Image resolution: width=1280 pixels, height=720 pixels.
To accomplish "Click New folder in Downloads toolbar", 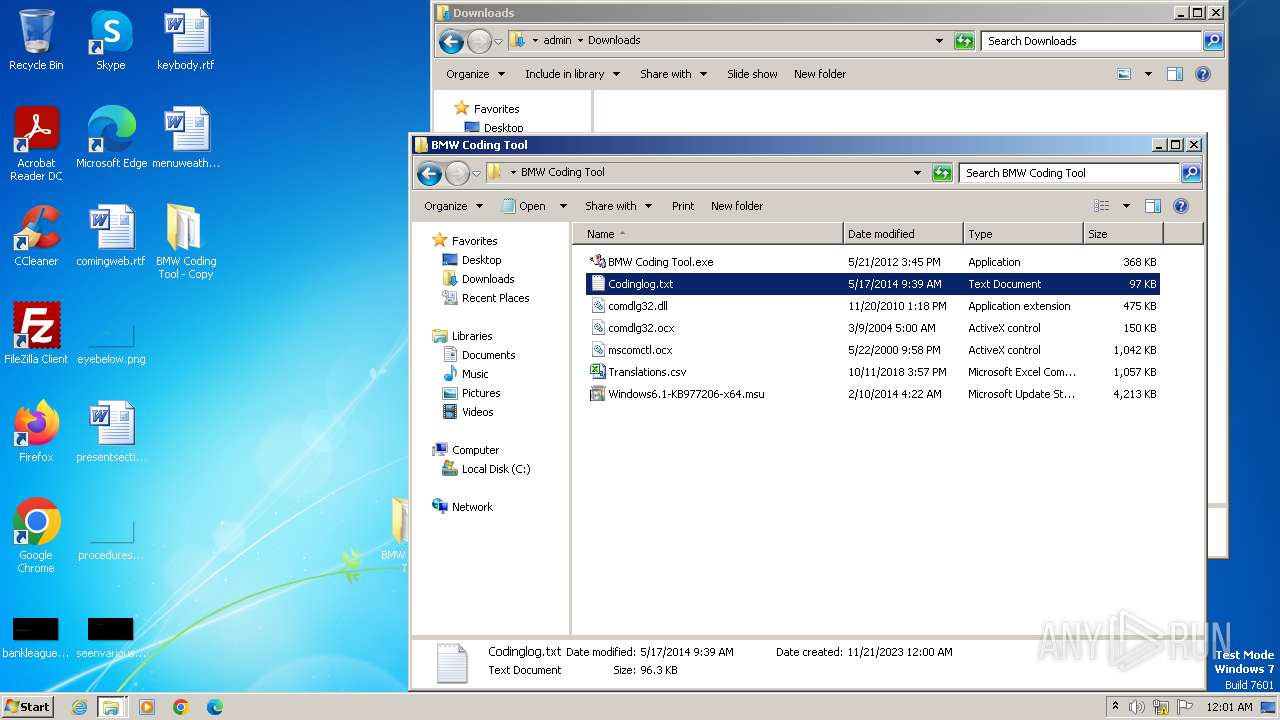I will click(x=820, y=74).
